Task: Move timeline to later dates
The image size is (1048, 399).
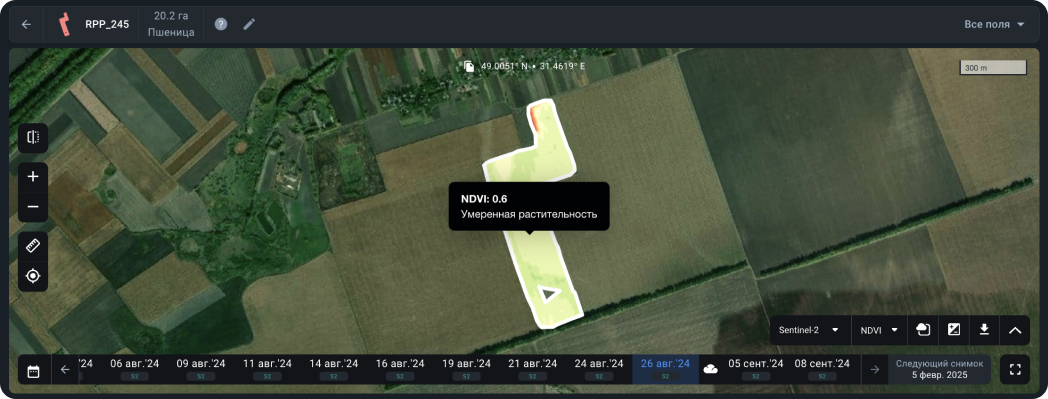Action: [874, 370]
